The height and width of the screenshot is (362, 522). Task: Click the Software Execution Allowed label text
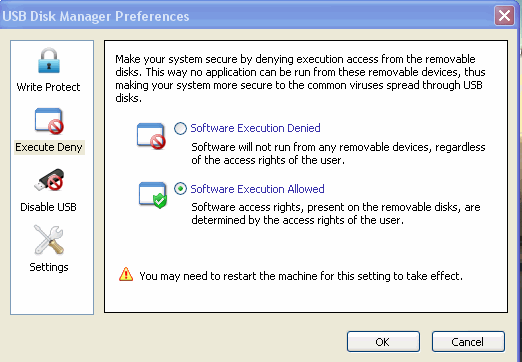pyautogui.click(x=257, y=189)
